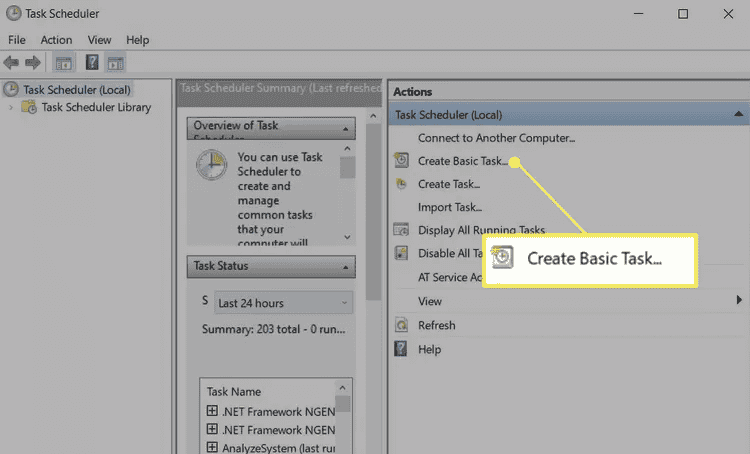Expand the AnalyzeSystem task row
This screenshot has width=750, height=454.
click(x=212, y=447)
